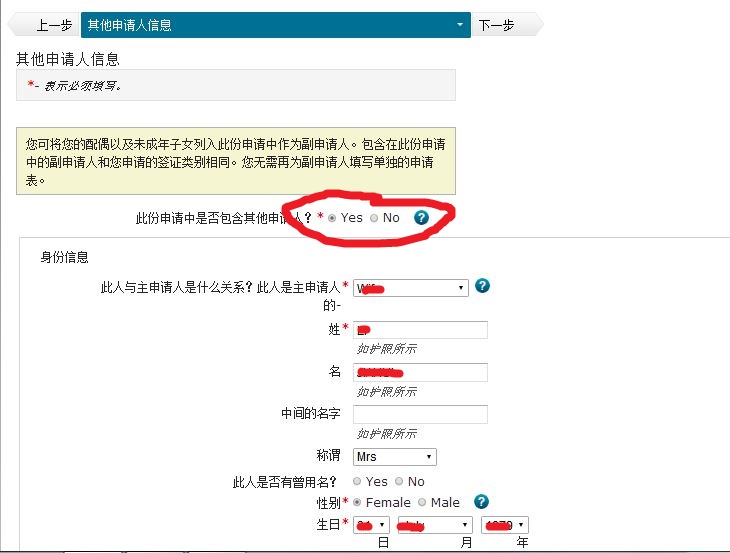730x553 pixels.
Task: Select Male gender radio button
Action: pyautogui.click(x=421, y=502)
